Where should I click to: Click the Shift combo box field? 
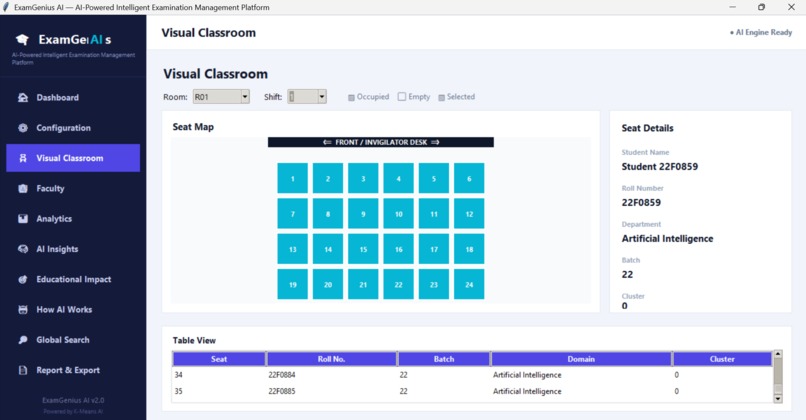click(307, 97)
